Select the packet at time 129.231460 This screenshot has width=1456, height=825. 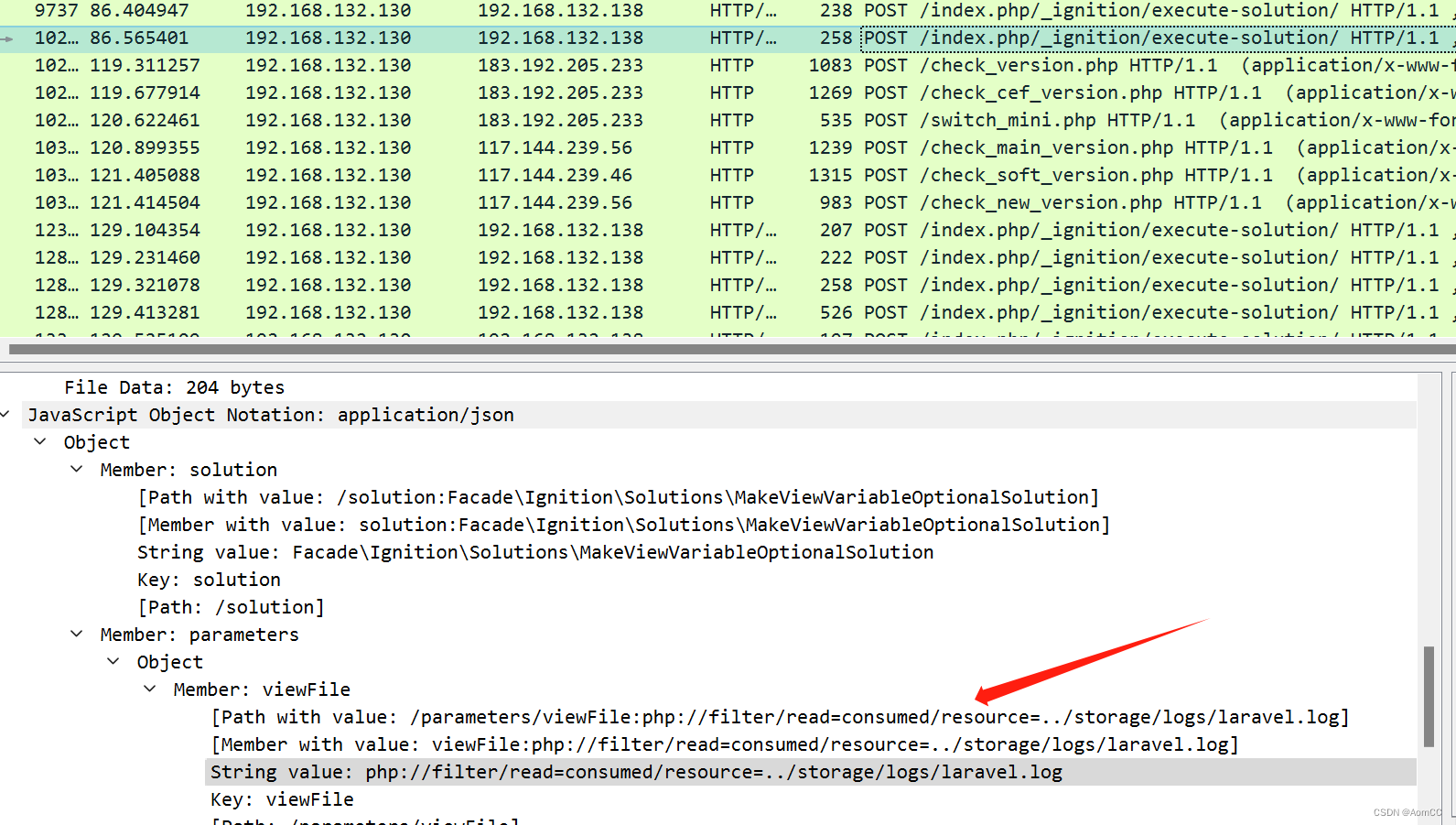click(728, 258)
